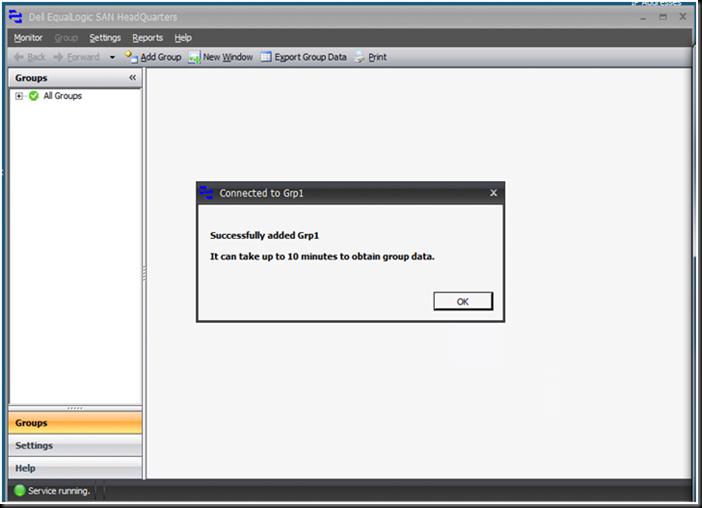Image resolution: width=702 pixels, height=508 pixels.
Task: Expand the All Groups tree node
Action: pos(19,96)
